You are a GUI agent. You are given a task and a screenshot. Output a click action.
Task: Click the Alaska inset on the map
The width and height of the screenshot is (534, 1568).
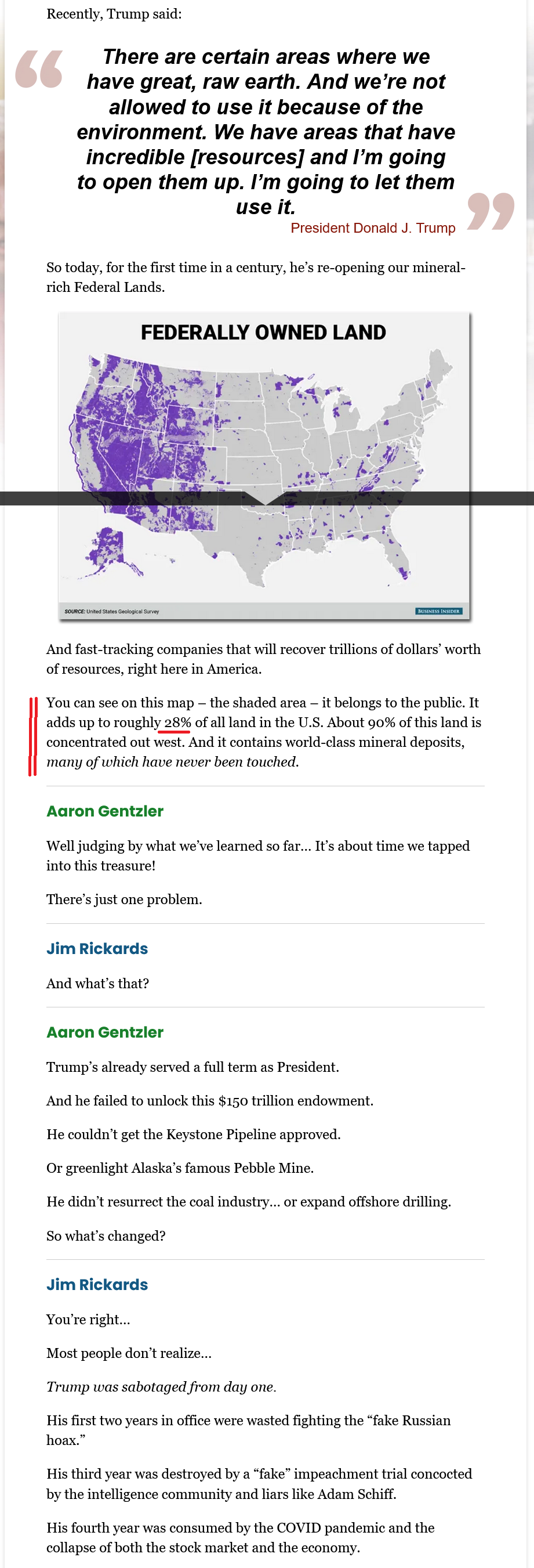coord(110,552)
